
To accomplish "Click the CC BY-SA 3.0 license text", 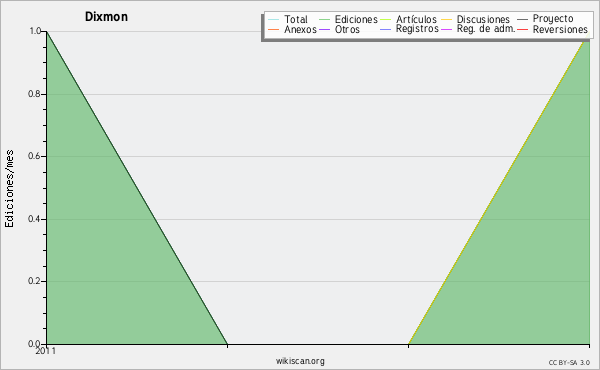I will 569,362.
